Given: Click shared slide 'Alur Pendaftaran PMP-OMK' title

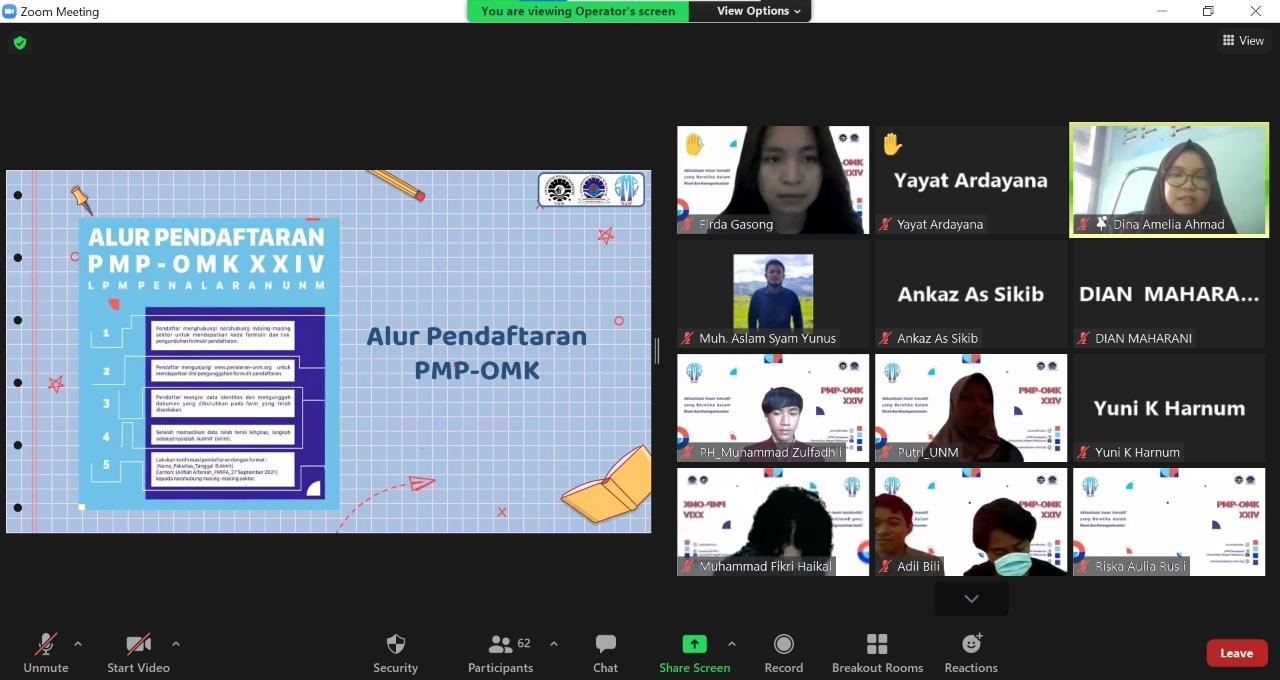Looking at the screenshot, I should coord(477,353).
